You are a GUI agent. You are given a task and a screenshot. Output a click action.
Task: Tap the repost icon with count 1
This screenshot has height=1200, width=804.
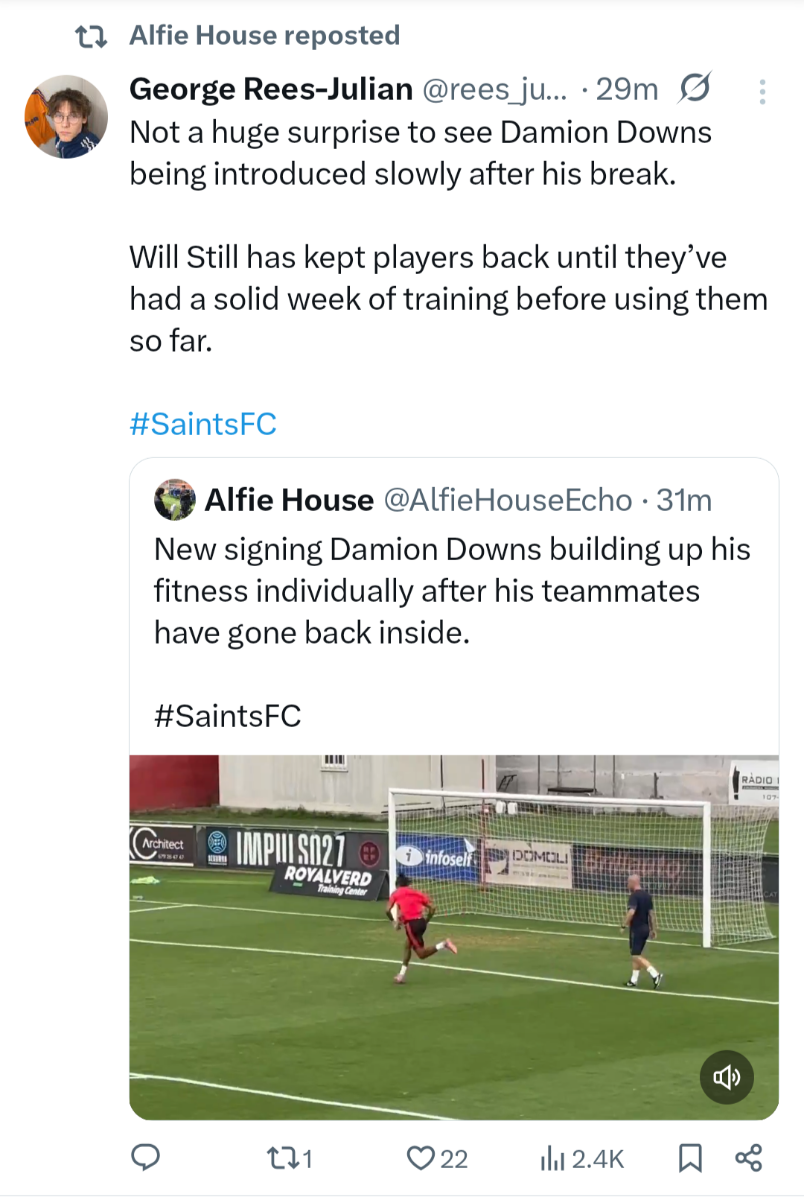point(293,1158)
